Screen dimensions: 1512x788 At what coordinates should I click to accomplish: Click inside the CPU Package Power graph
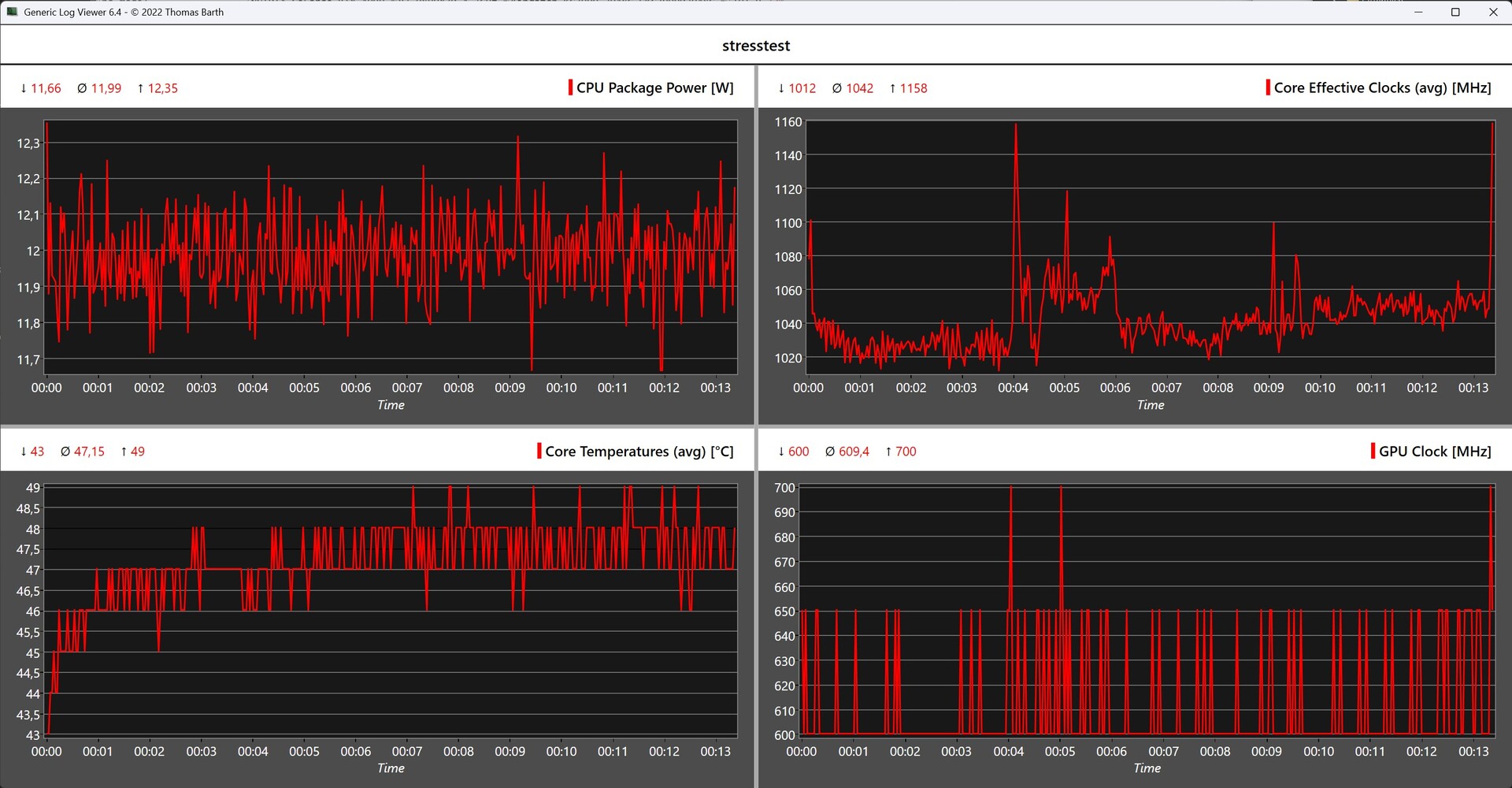click(x=391, y=247)
